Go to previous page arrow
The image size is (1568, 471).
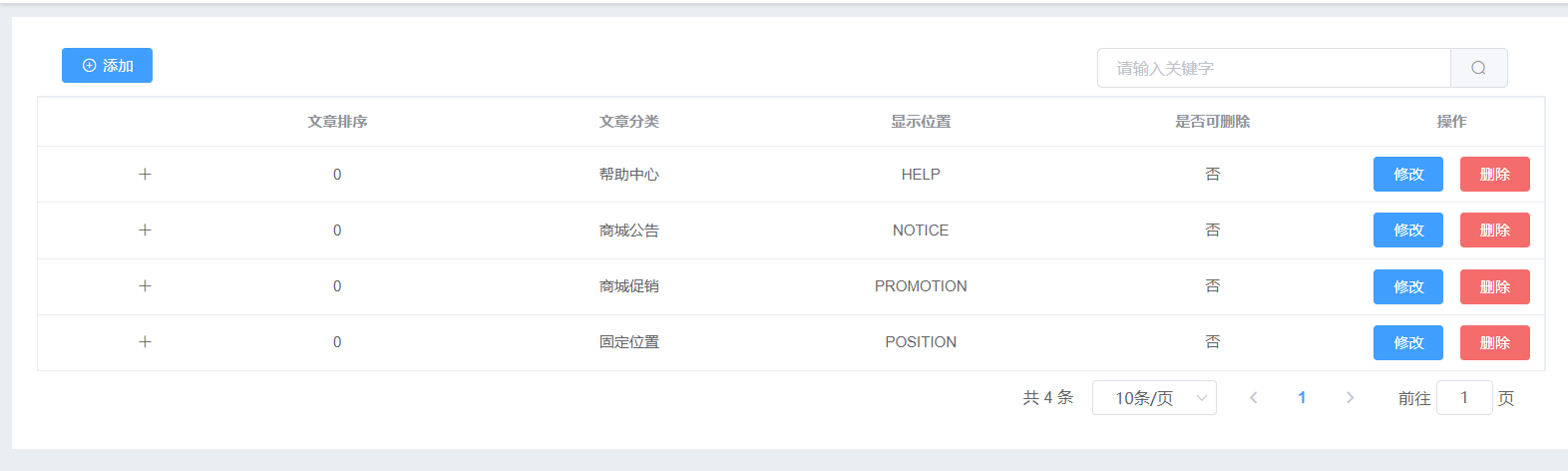pos(1254,397)
